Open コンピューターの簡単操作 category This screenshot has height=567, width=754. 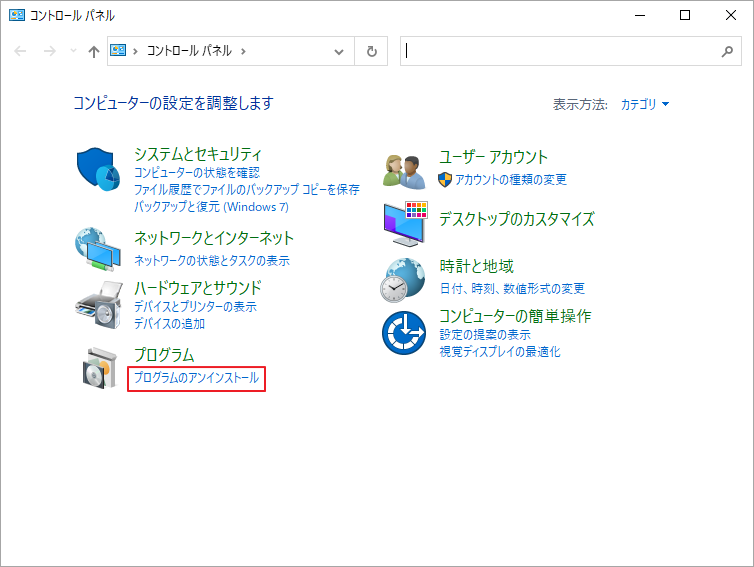click(515, 316)
